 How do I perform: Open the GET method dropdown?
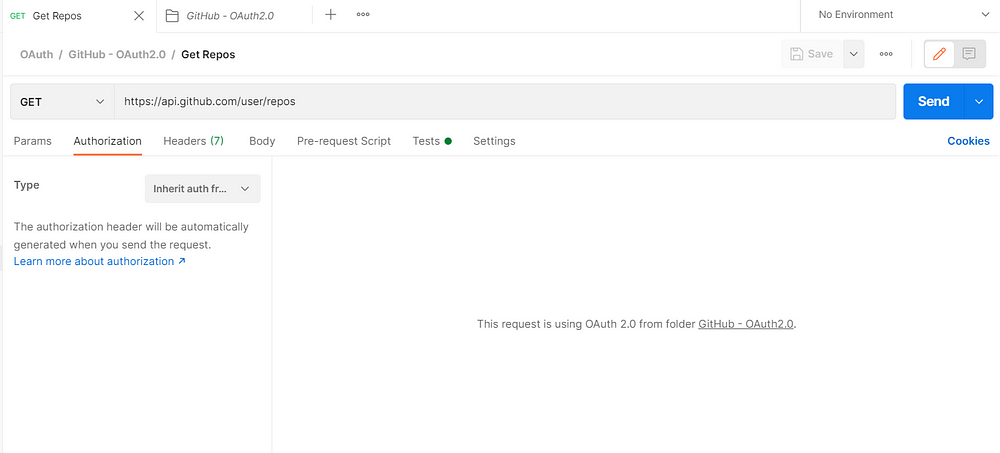tap(62, 101)
